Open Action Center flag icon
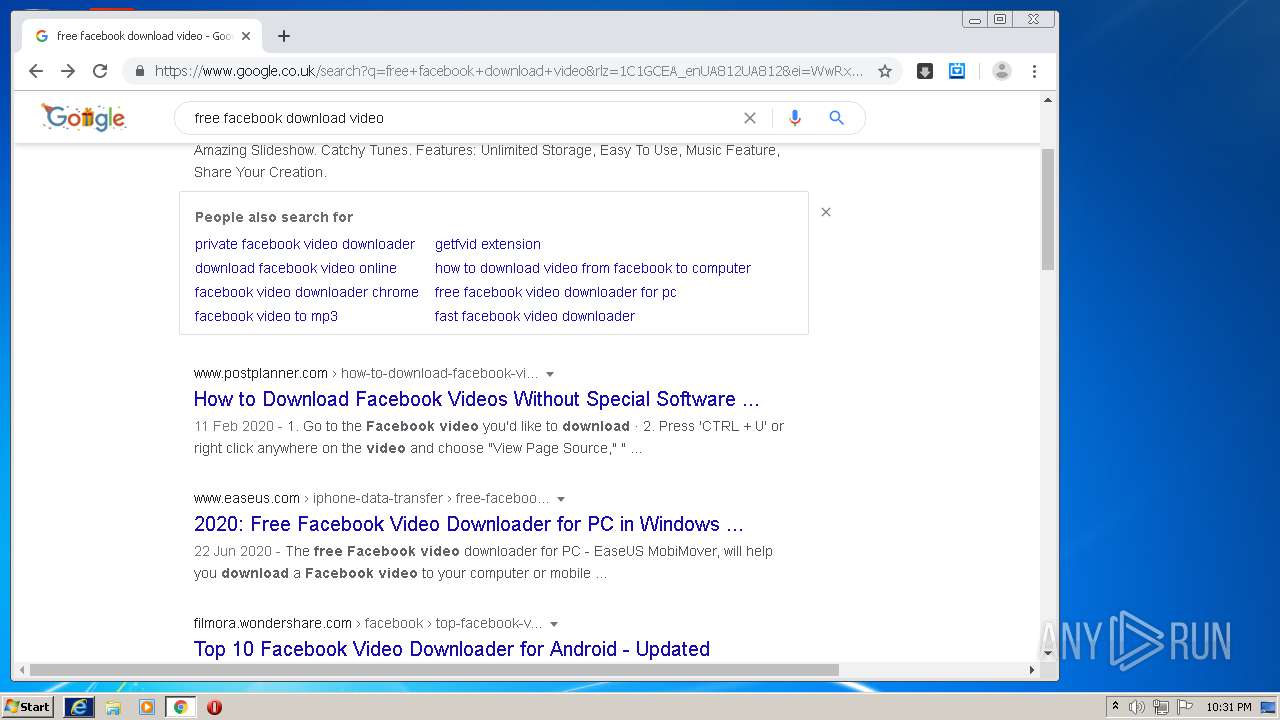The height and width of the screenshot is (720, 1280). coord(1185,707)
